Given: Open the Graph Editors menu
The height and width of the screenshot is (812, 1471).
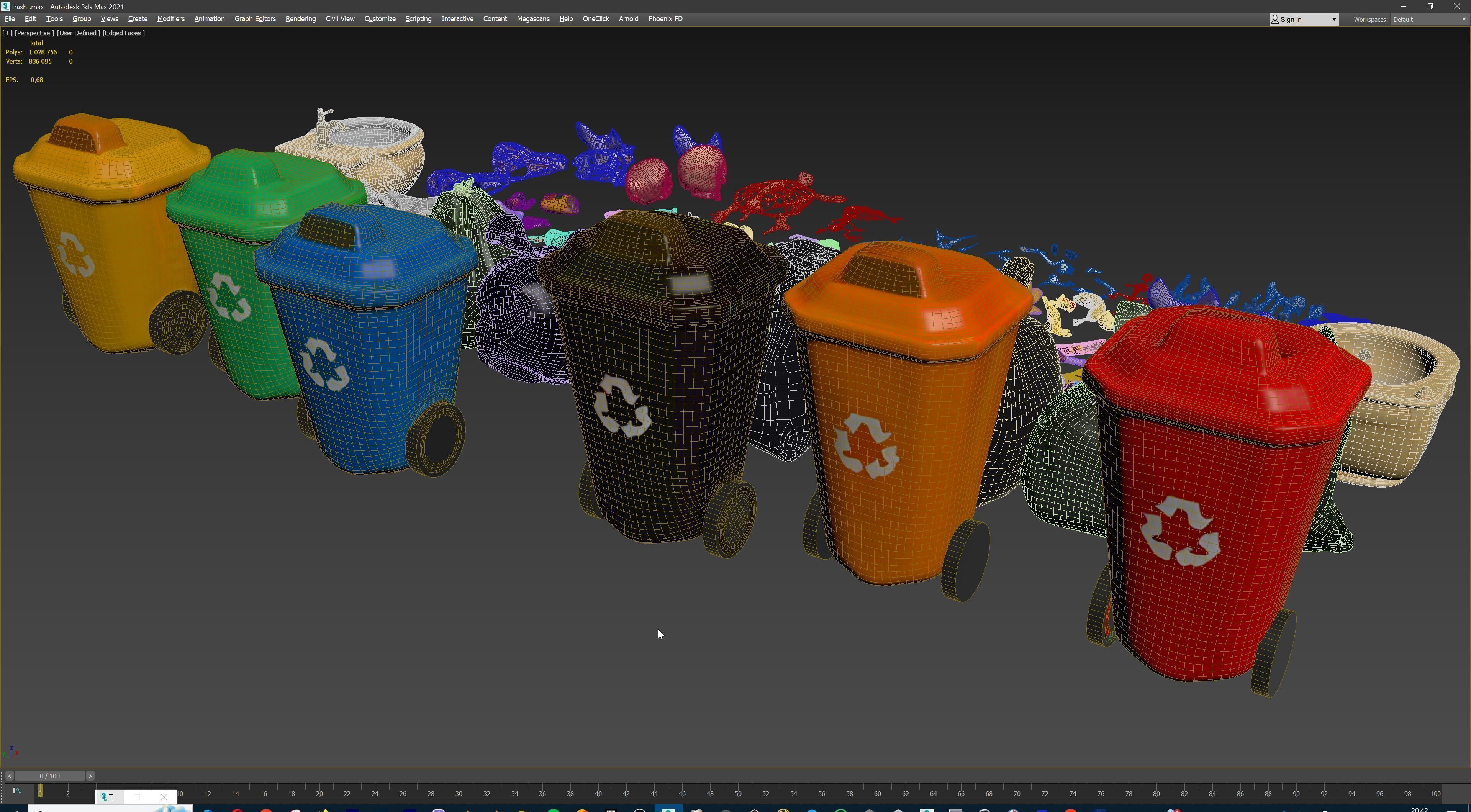Looking at the screenshot, I should 255,19.
